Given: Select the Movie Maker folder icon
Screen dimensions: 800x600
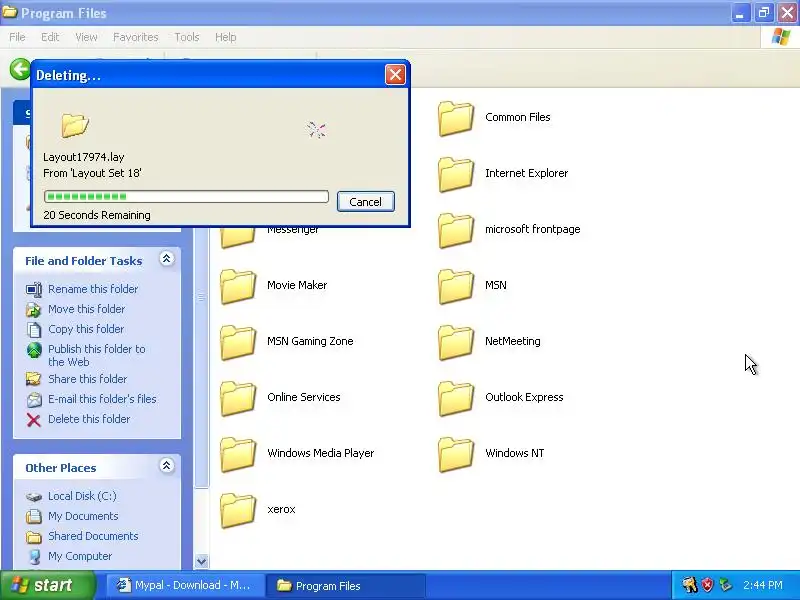Looking at the screenshot, I should point(238,286).
